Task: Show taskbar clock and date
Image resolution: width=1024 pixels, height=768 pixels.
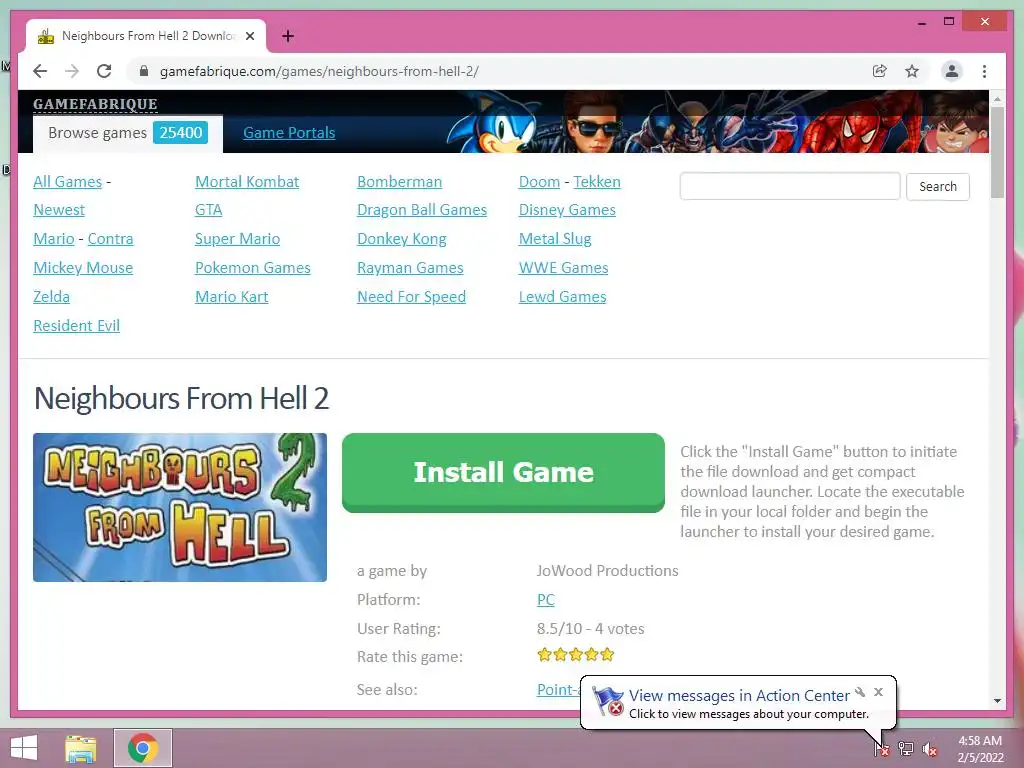Action: 980,749
